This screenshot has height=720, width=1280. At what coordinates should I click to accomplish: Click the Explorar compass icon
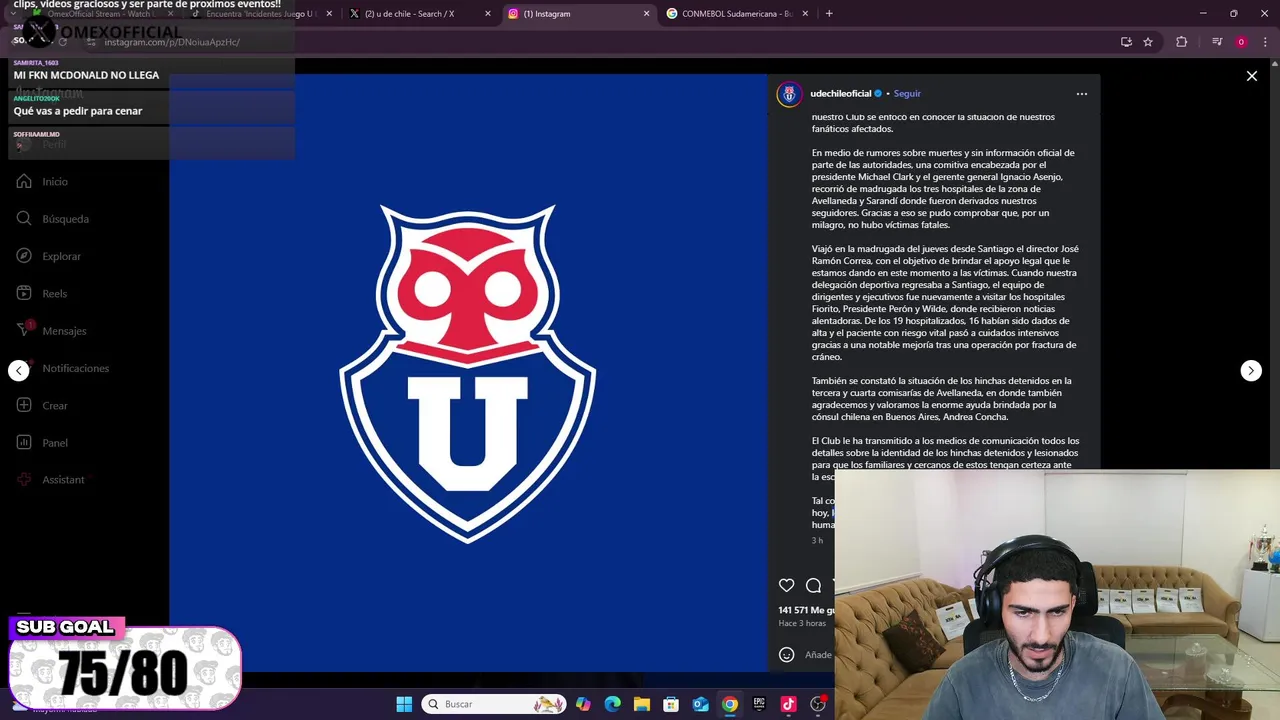24,256
